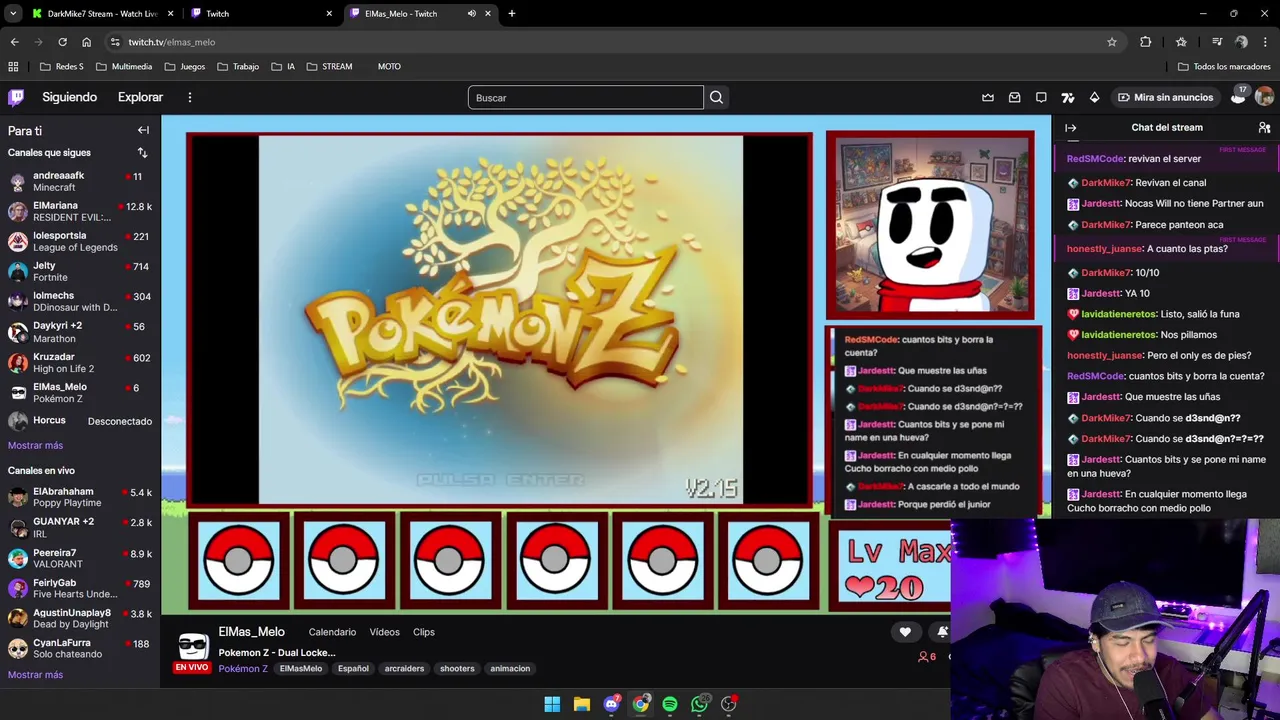This screenshot has width=1280, height=720.
Task: Open Todos los marcadores folder
Action: 1224,66
